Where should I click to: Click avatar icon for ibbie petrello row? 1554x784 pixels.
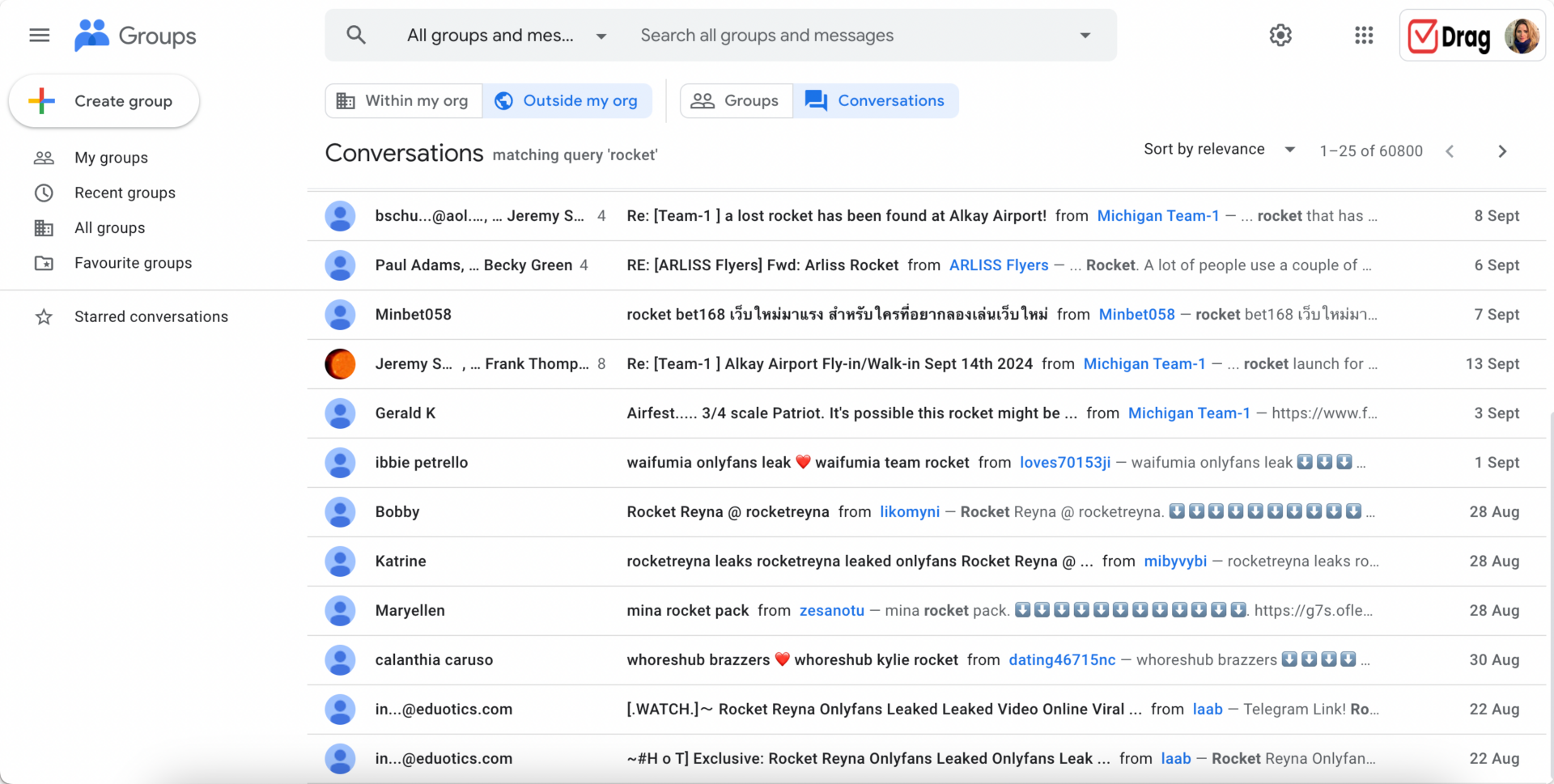pyautogui.click(x=340, y=463)
